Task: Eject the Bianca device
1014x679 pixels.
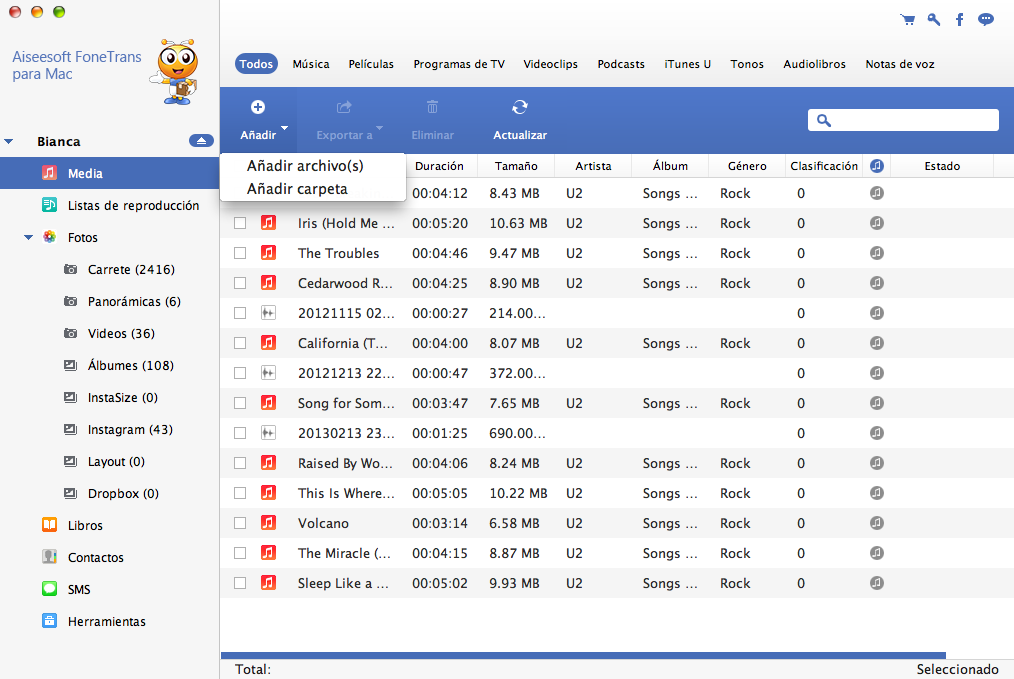Action: coord(201,141)
